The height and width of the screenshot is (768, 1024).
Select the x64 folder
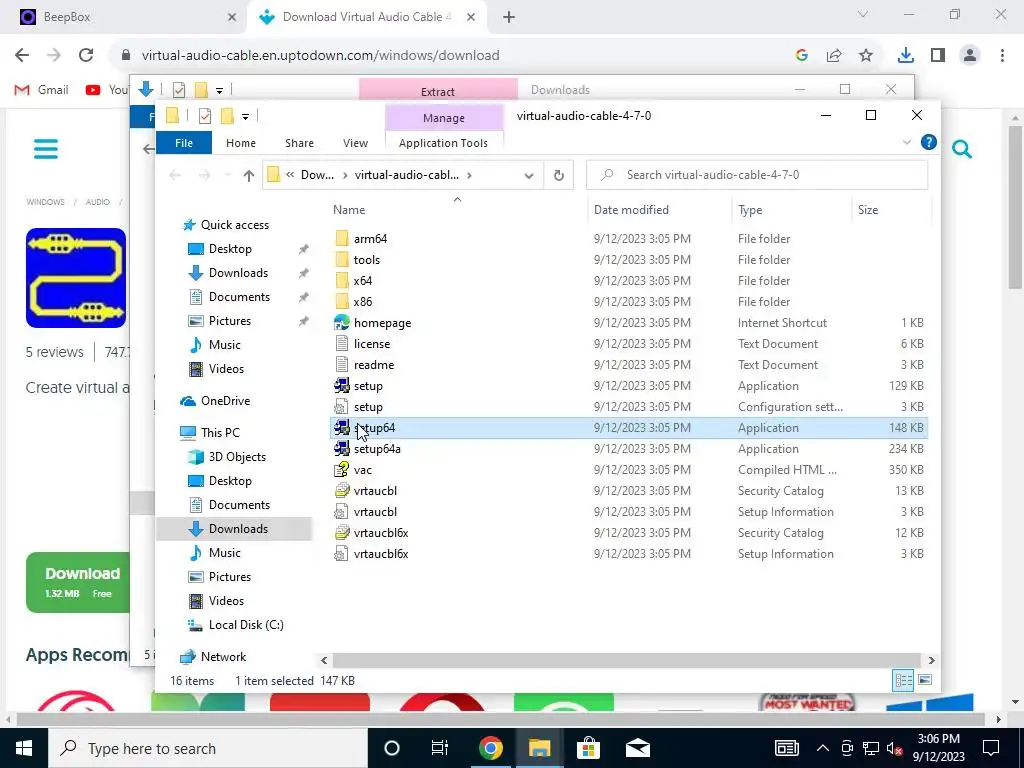[x=362, y=280]
